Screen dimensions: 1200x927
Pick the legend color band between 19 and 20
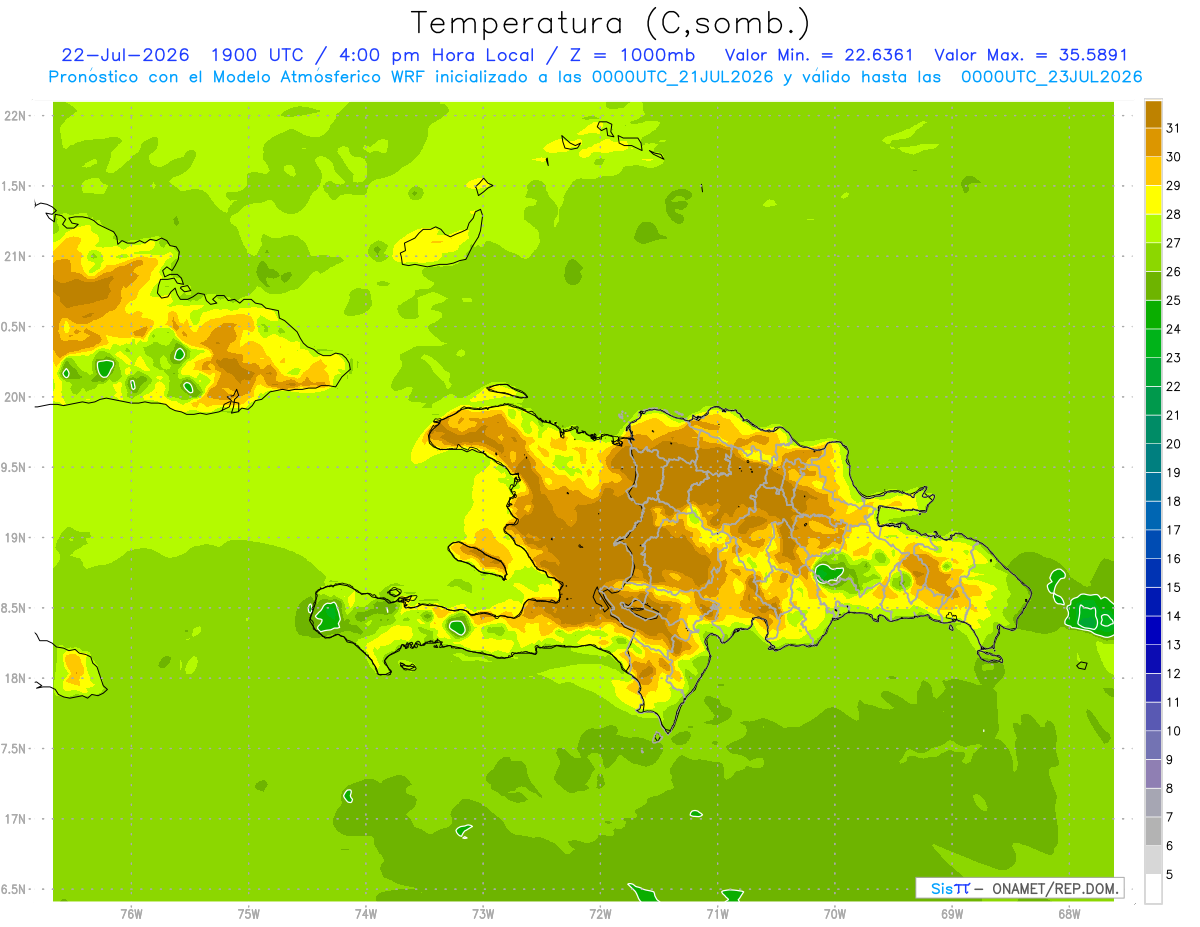coord(1153,459)
